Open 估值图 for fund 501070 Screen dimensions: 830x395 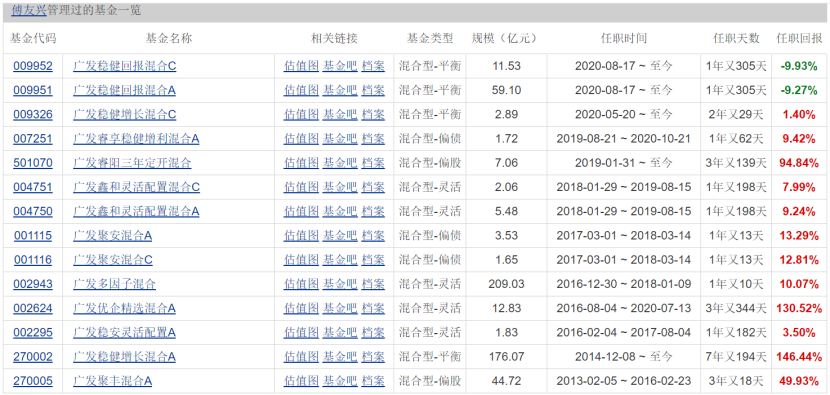pyautogui.click(x=301, y=163)
